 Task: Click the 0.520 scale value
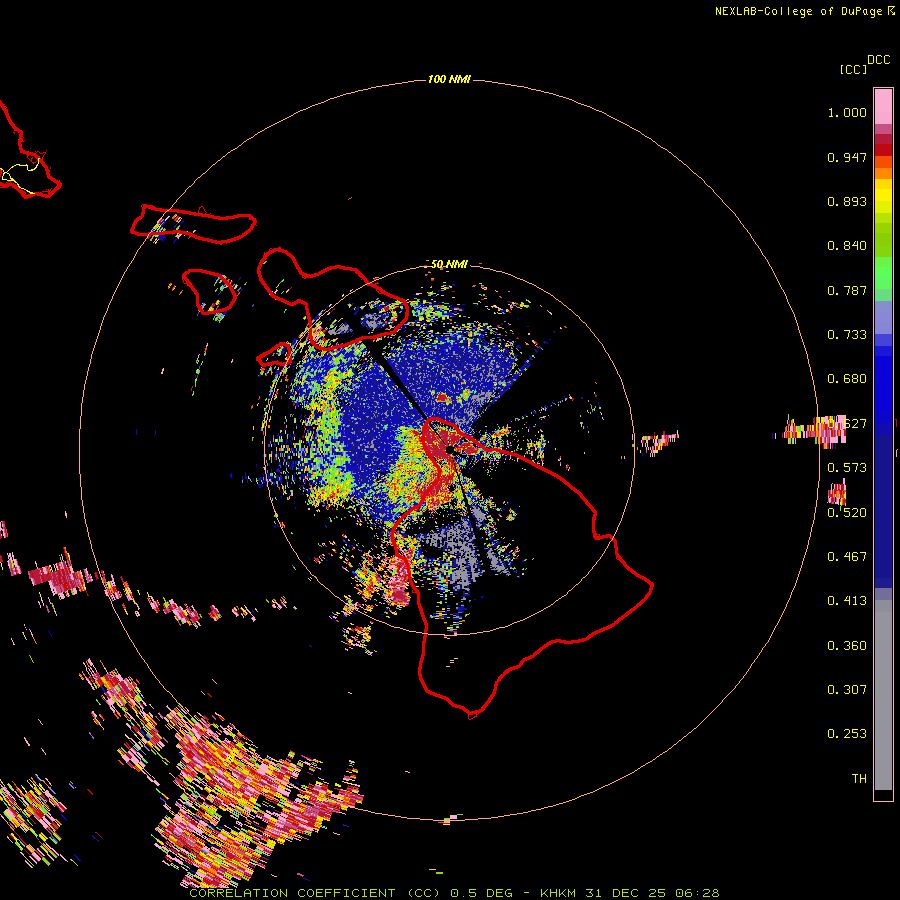[847, 513]
